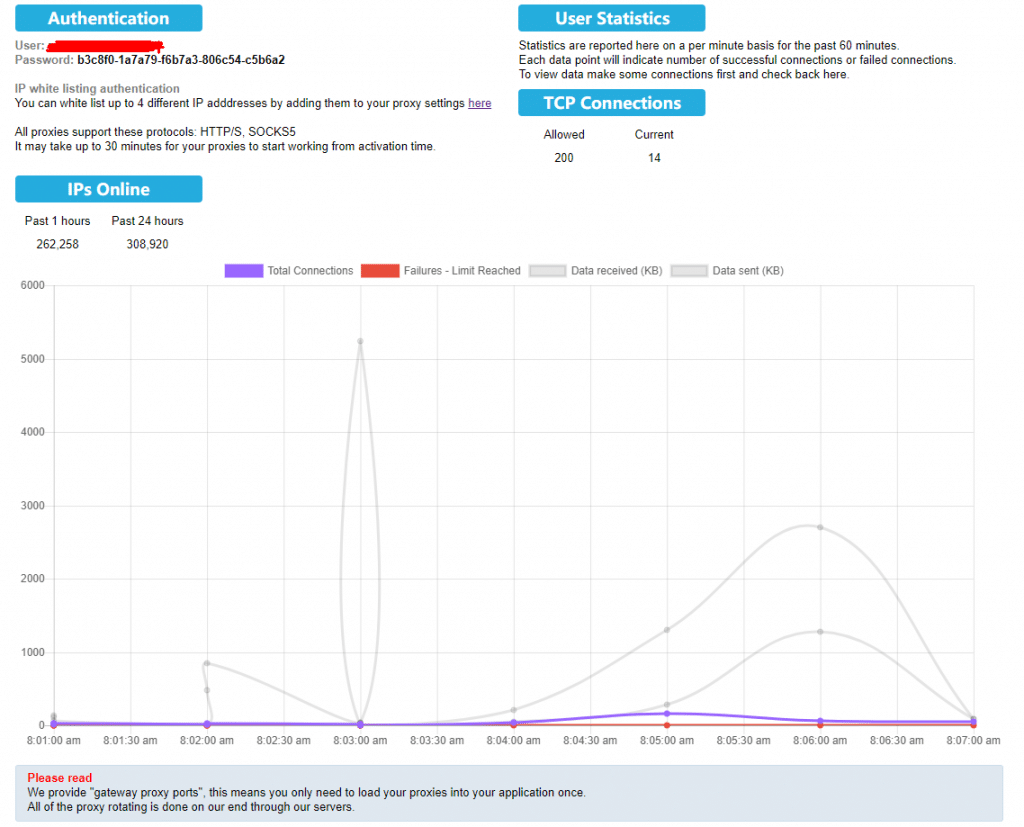Select the IPs Online header
Viewport: 1024px width, 827px height.
coord(108,189)
